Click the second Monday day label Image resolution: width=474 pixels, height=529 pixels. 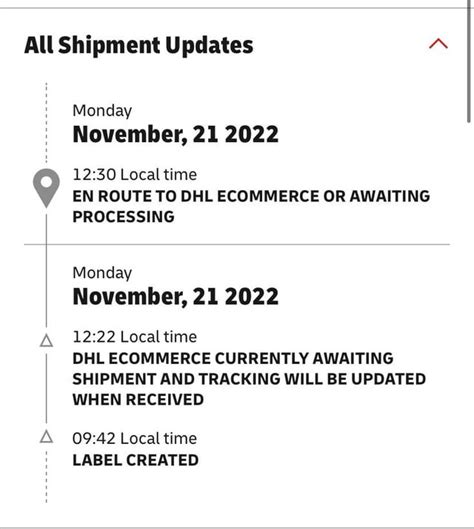point(102,273)
